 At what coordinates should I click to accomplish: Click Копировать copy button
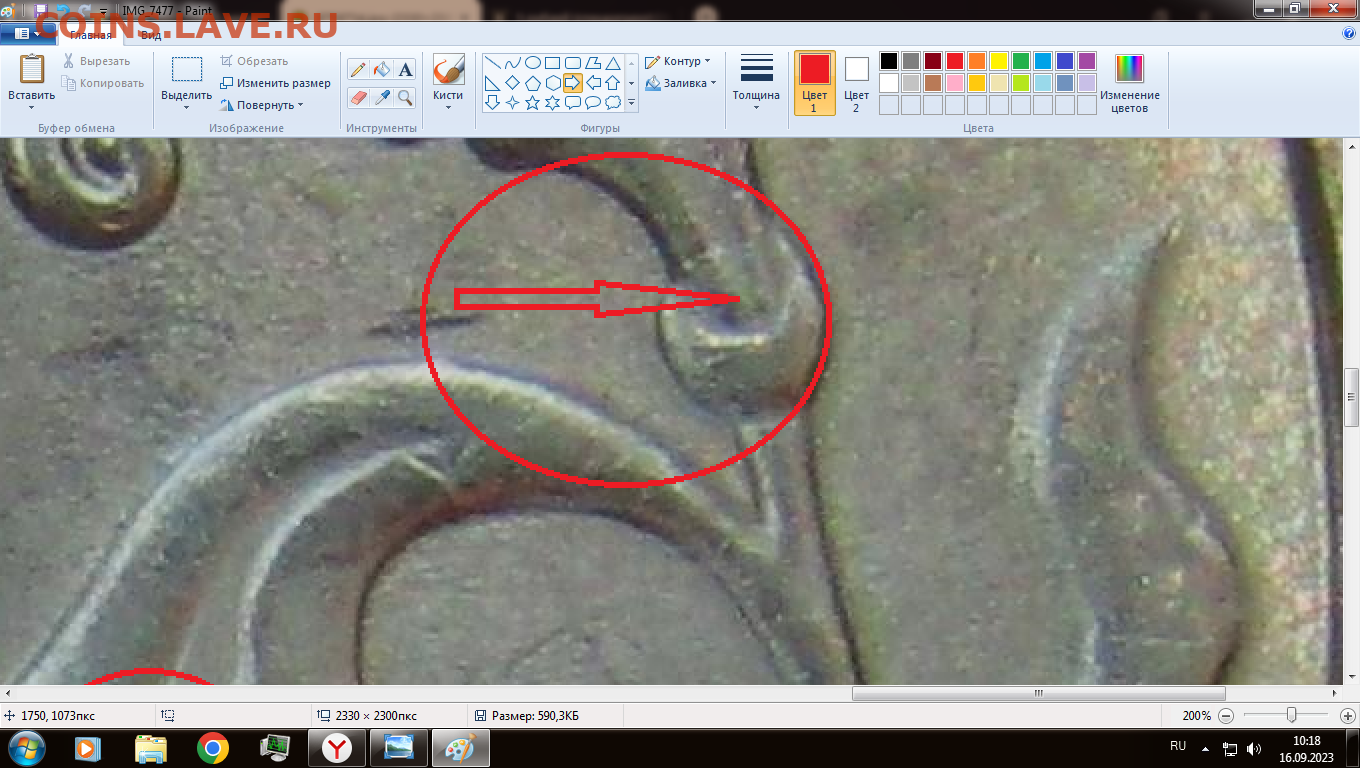tap(102, 83)
